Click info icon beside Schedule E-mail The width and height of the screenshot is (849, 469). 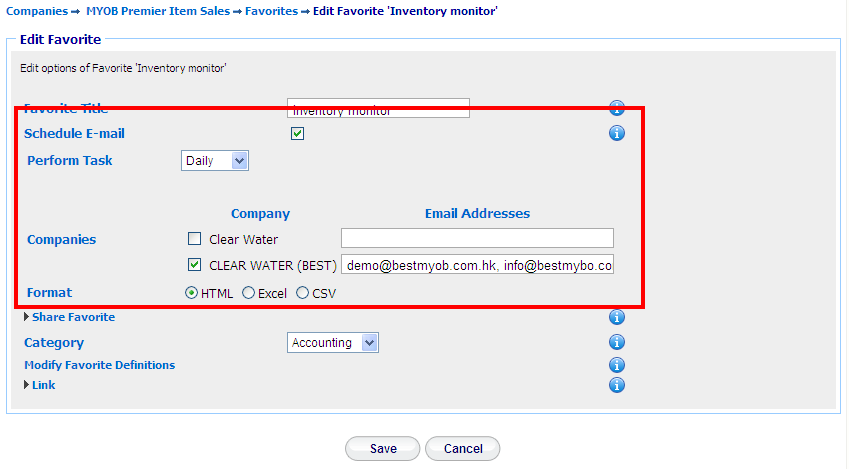tap(616, 133)
